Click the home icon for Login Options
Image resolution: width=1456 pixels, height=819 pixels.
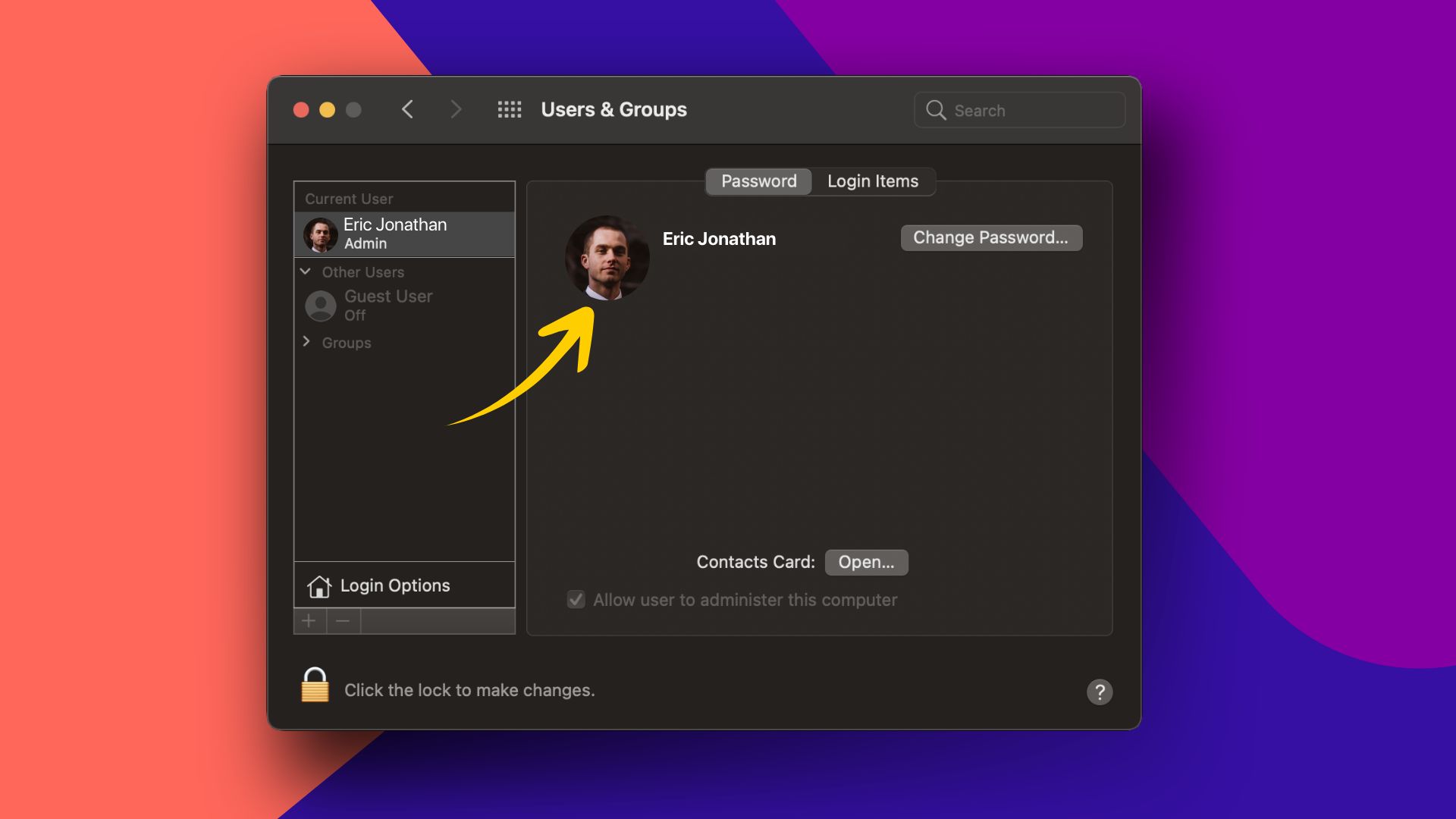pos(318,585)
